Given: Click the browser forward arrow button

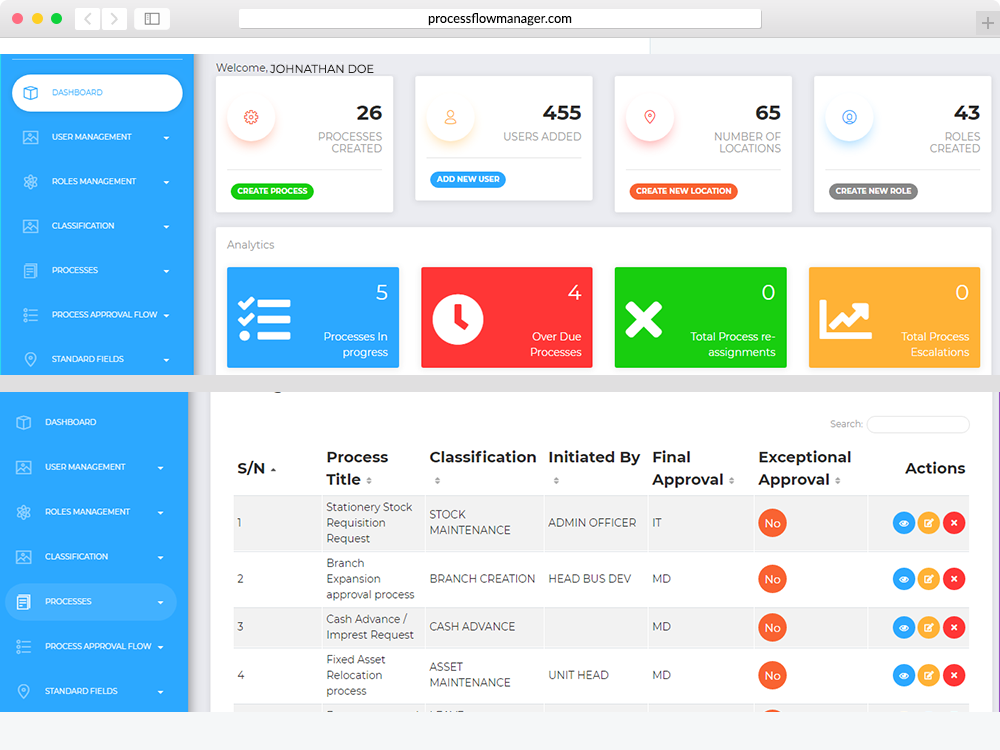Looking at the screenshot, I should 114,18.
